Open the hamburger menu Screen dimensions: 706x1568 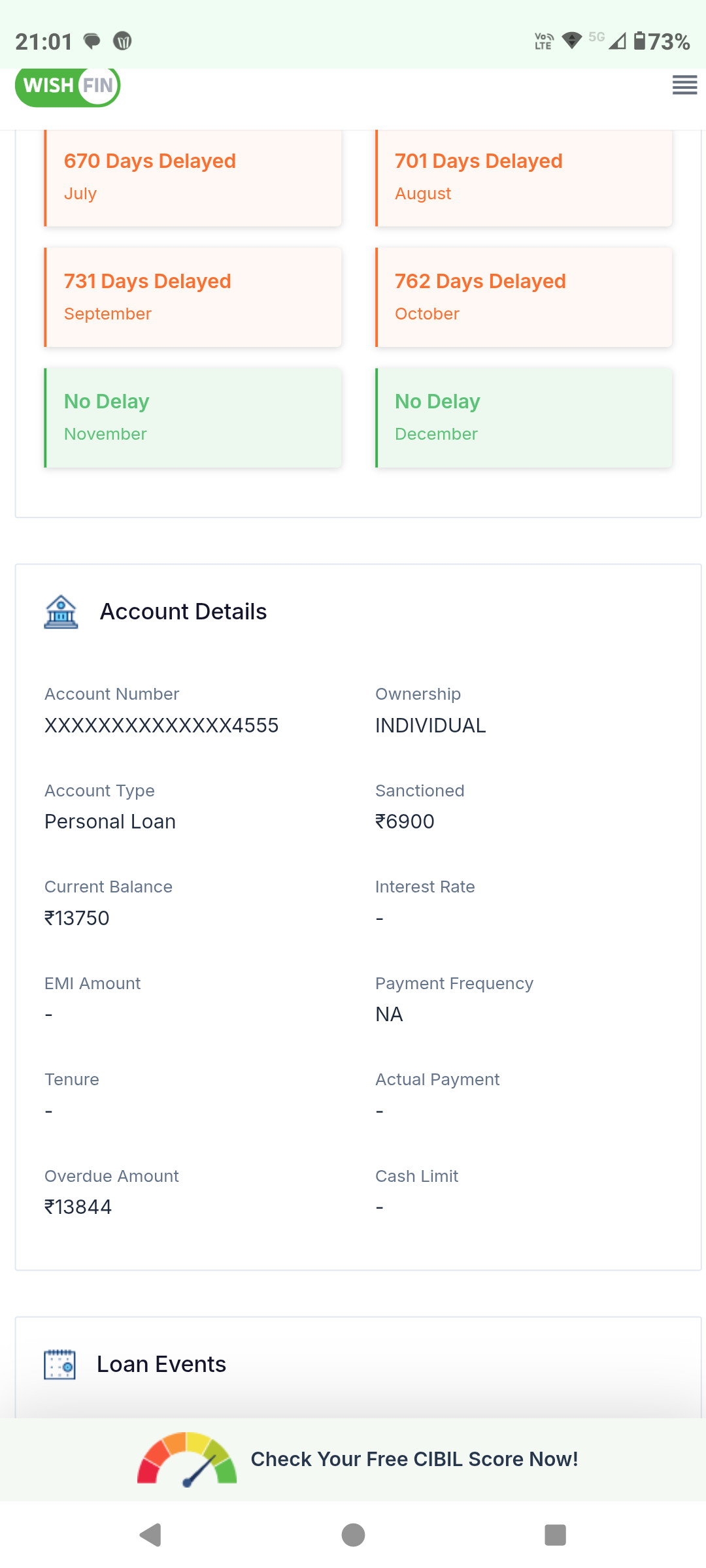[684, 85]
